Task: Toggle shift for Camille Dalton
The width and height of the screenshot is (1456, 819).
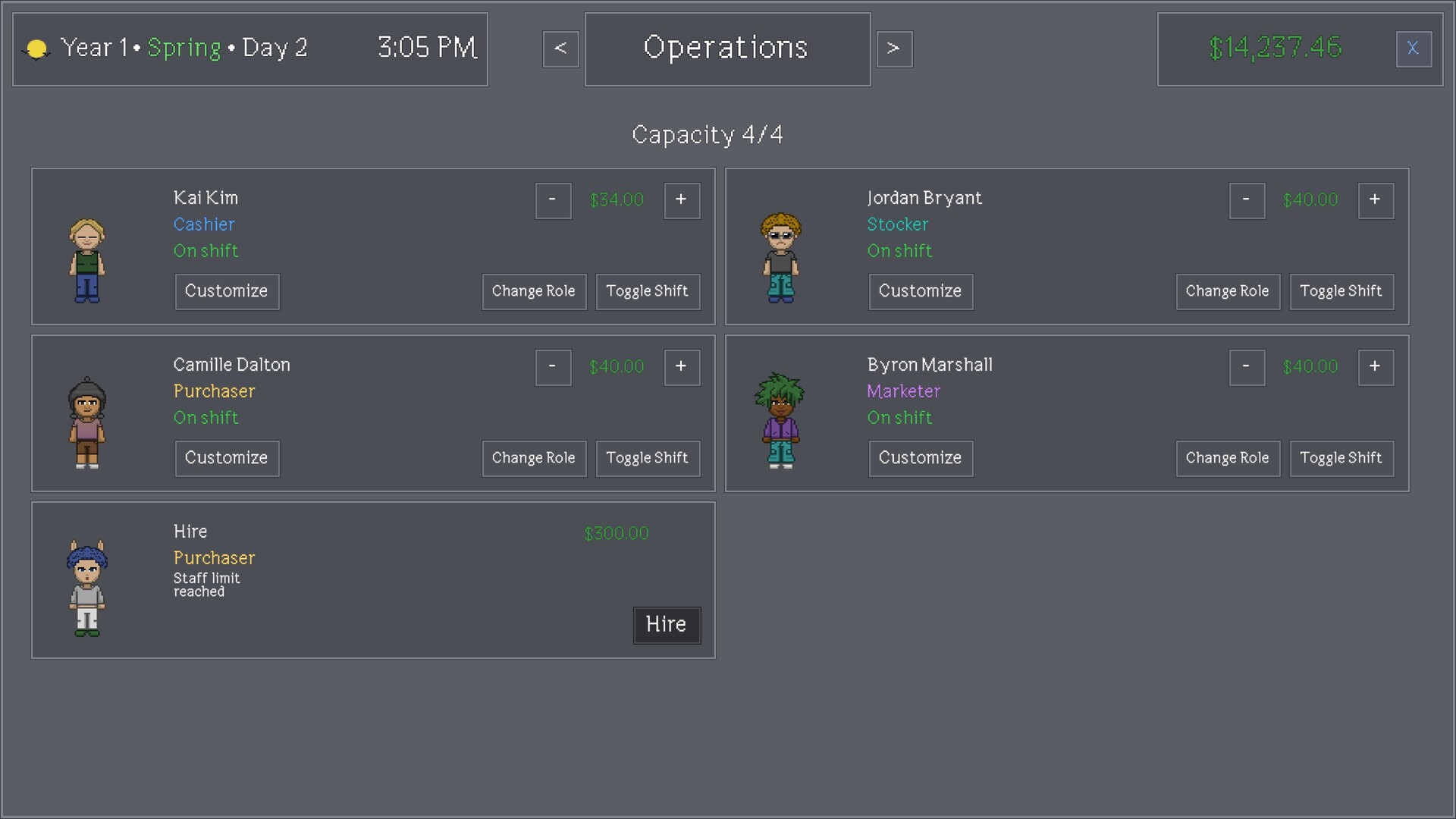Action: [648, 458]
